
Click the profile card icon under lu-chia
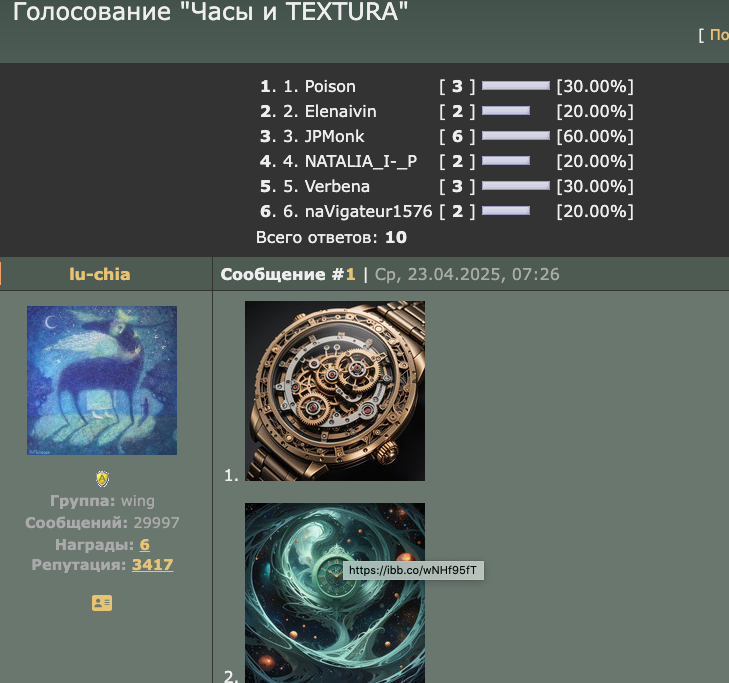click(102, 603)
